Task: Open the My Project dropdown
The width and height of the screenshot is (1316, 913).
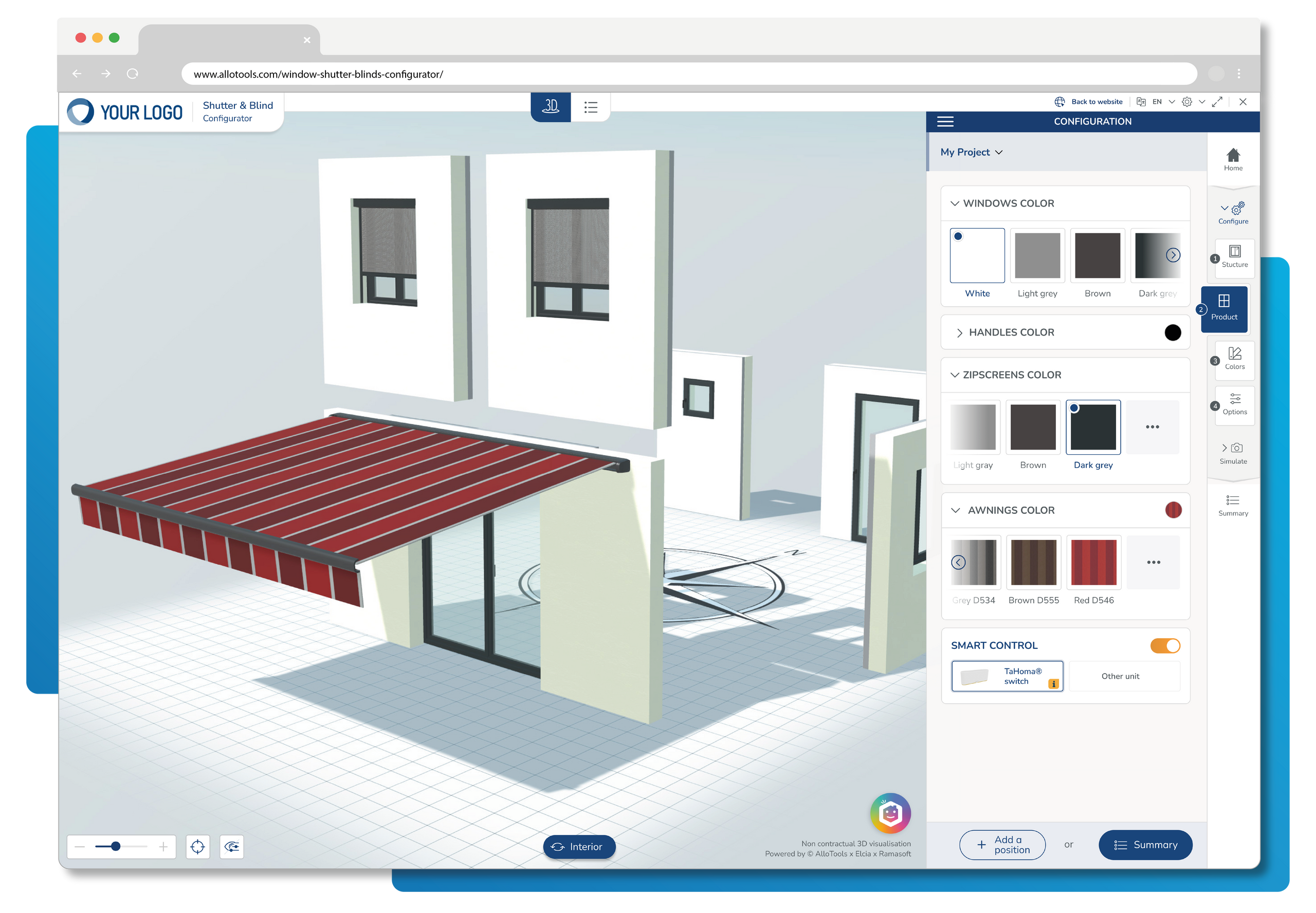Action: tap(971, 152)
